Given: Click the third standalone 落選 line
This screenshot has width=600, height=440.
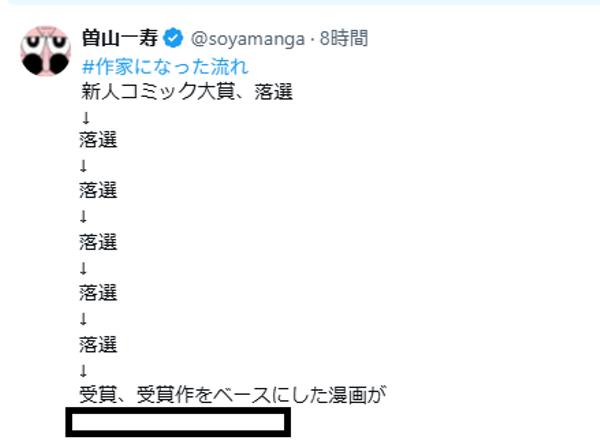Looking at the screenshot, I should click(98, 242).
